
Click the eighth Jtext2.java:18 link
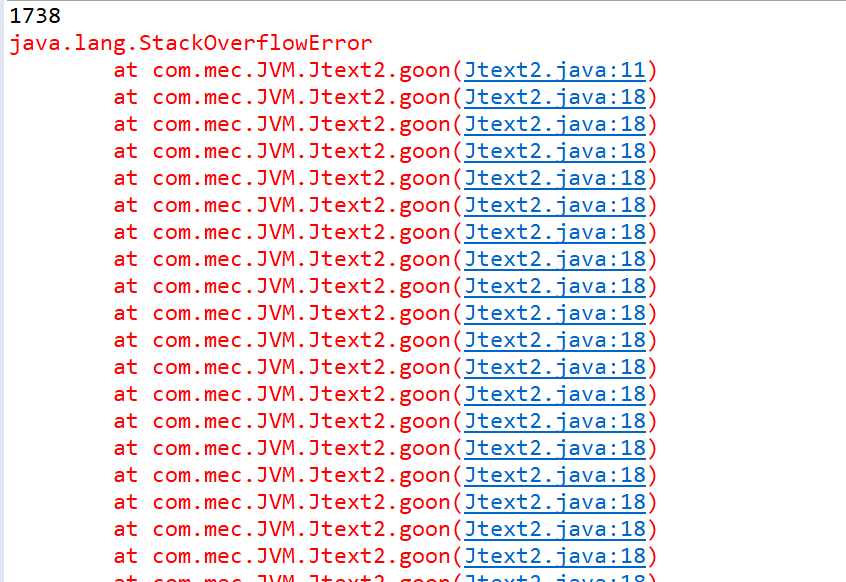[555, 286]
